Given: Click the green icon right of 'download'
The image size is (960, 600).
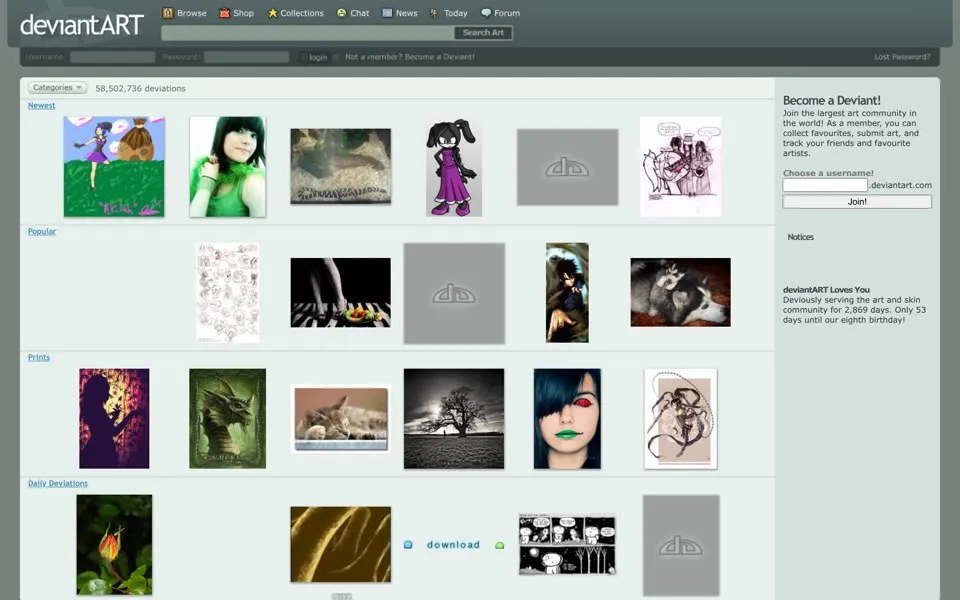Looking at the screenshot, I should (500, 545).
